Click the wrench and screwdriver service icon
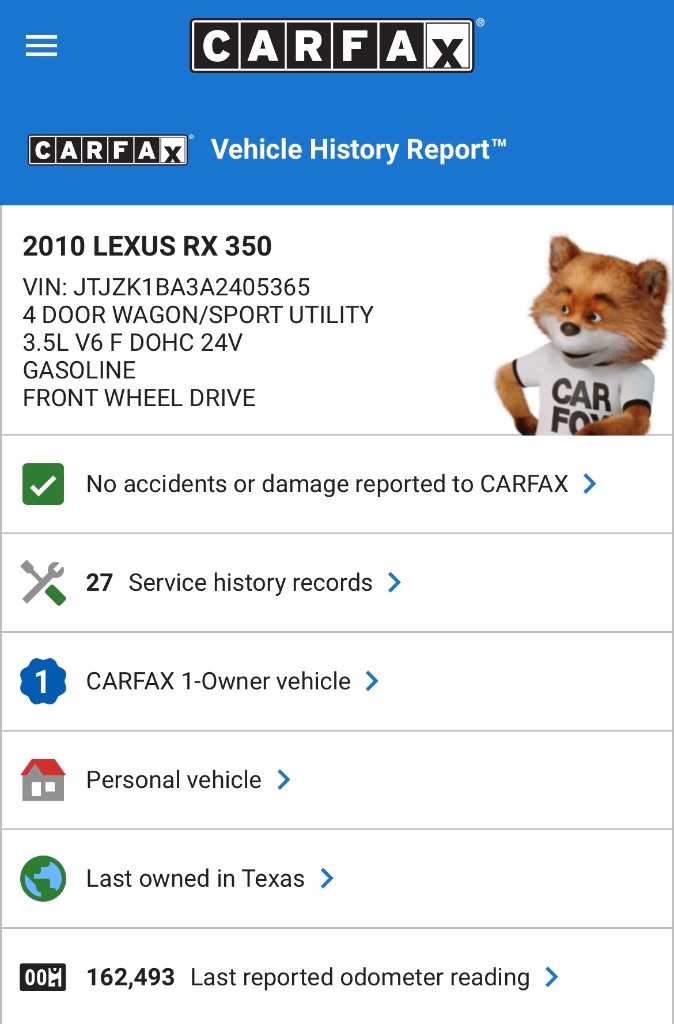The height and width of the screenshot is (1024, 674). point(43,583)
